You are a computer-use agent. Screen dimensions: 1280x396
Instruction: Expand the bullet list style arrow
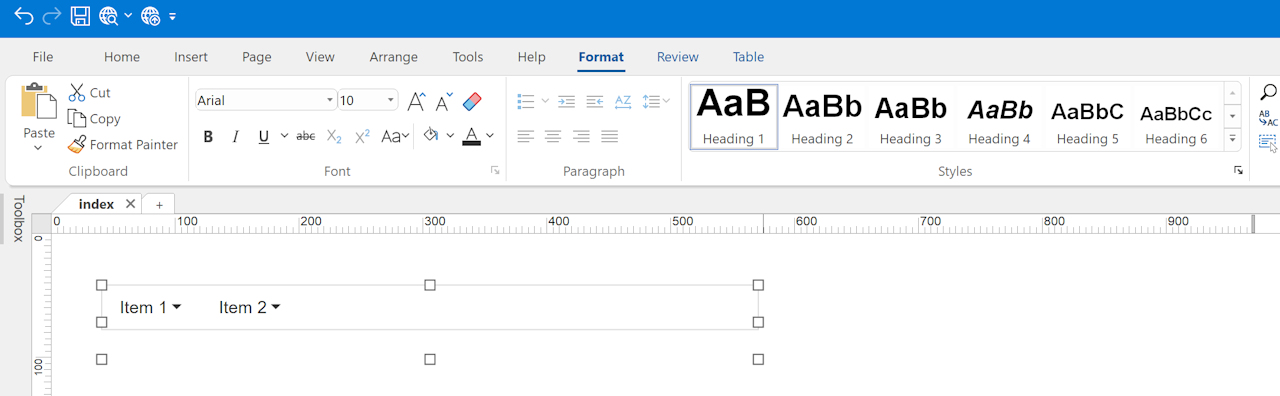pos(545,101)
